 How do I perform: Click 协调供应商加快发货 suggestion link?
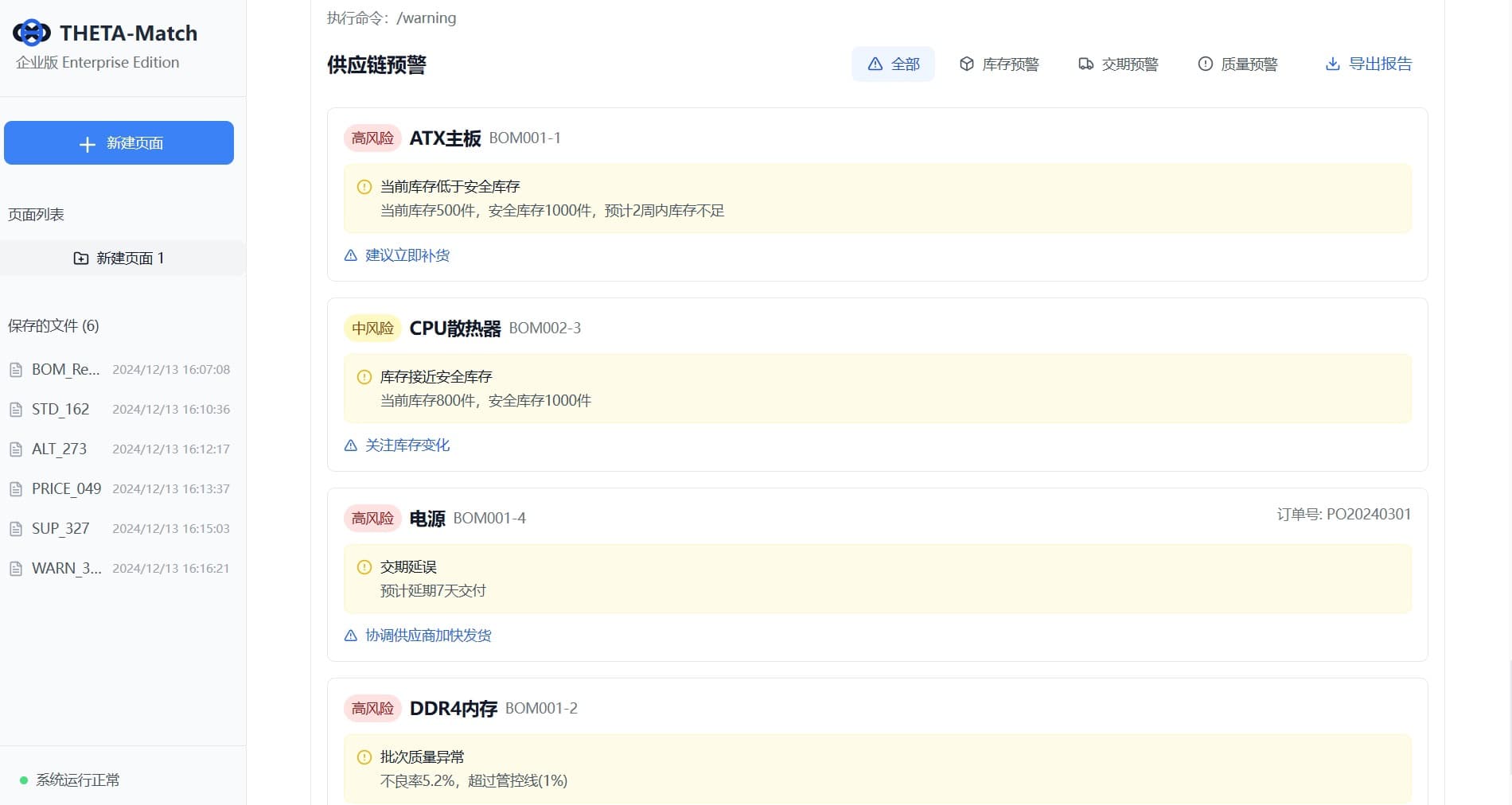[427, 636]
